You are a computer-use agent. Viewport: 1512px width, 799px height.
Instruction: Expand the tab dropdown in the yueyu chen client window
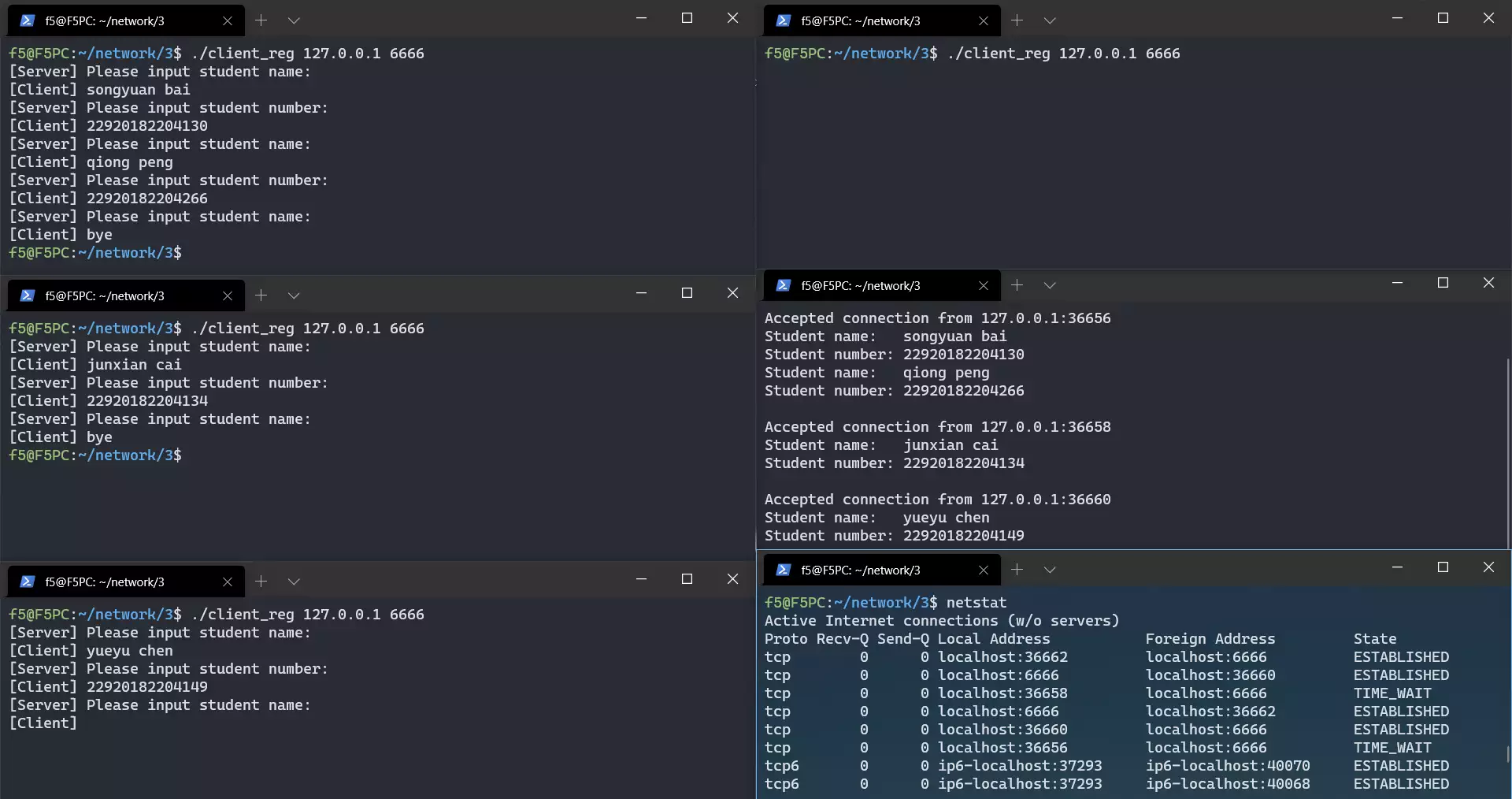pos(294,582)
